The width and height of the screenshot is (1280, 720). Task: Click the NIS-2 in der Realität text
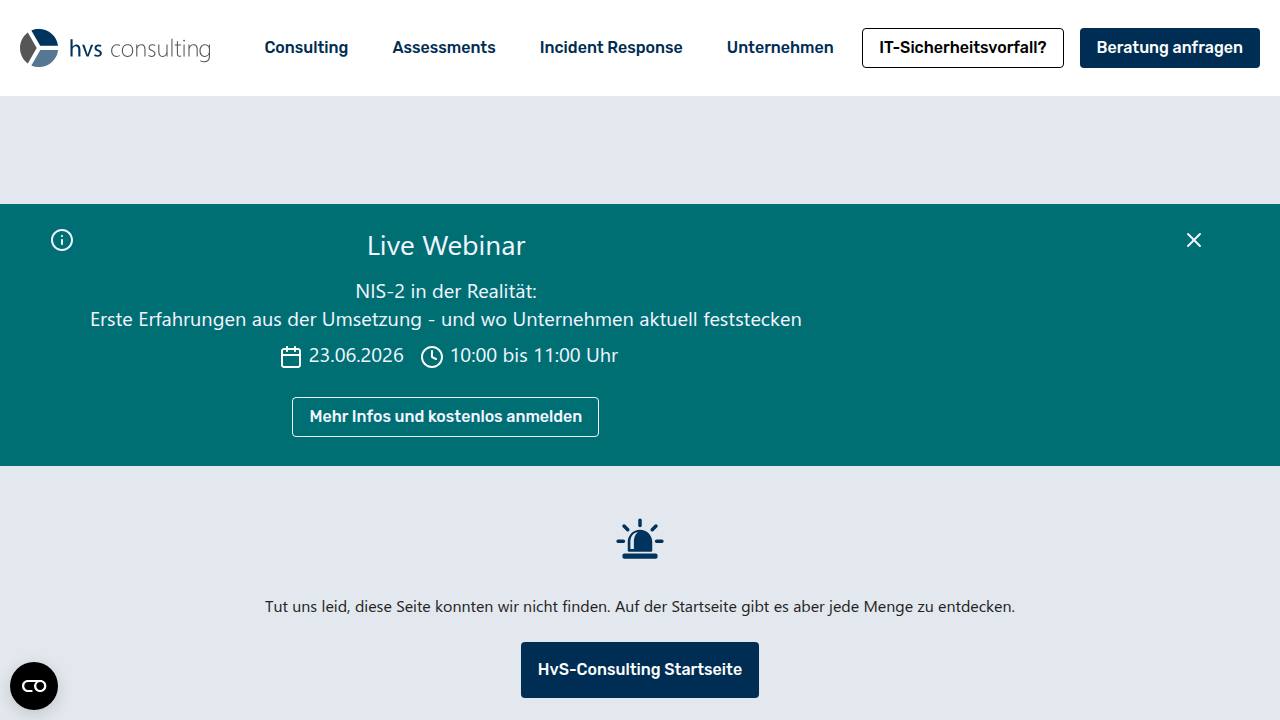point(446,291)
